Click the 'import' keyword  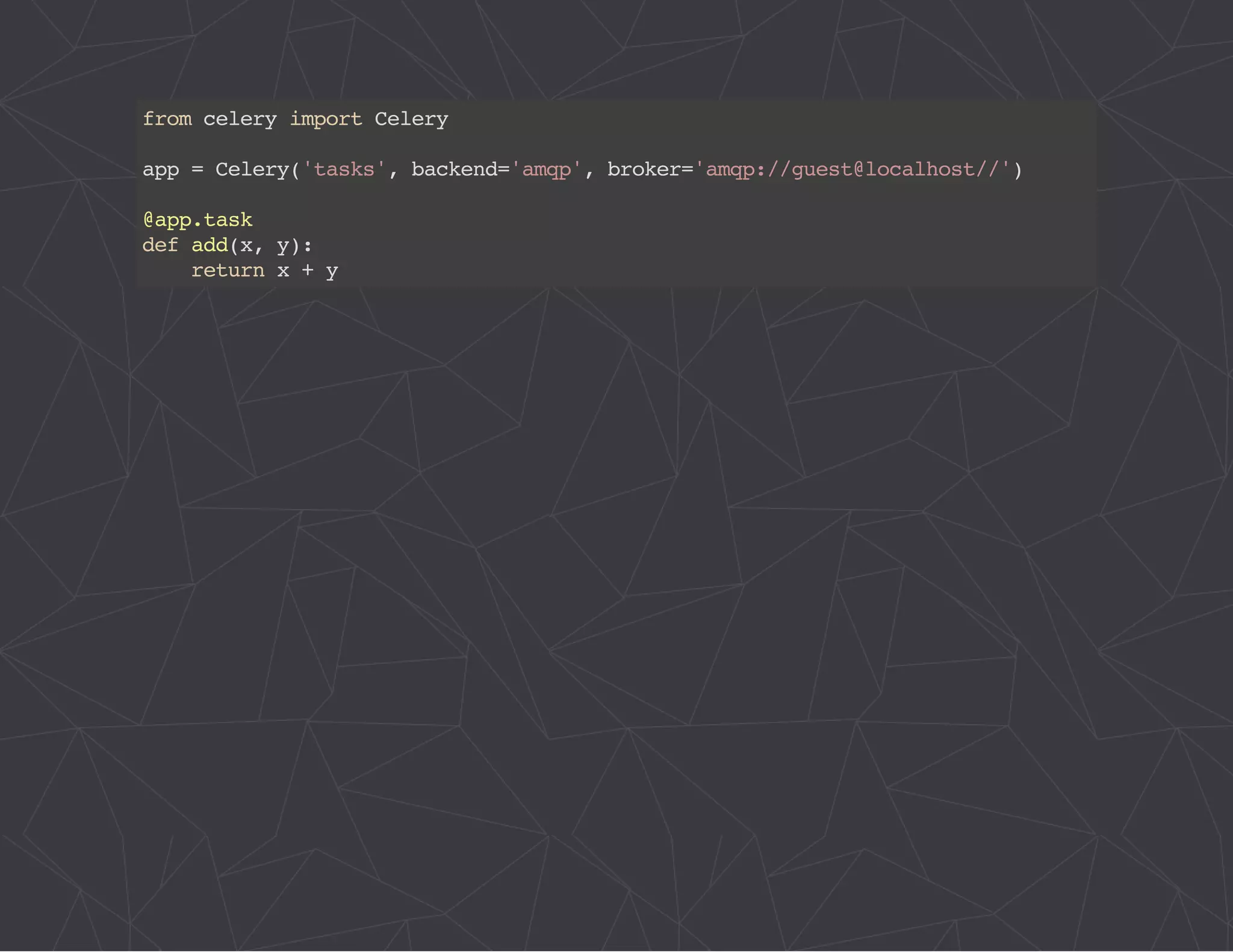pyautogui.click(x=326, y=119)
